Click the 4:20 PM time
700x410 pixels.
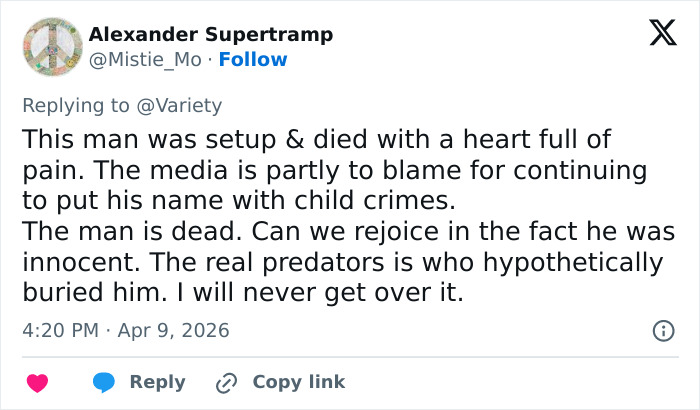(x=58, y=330)
